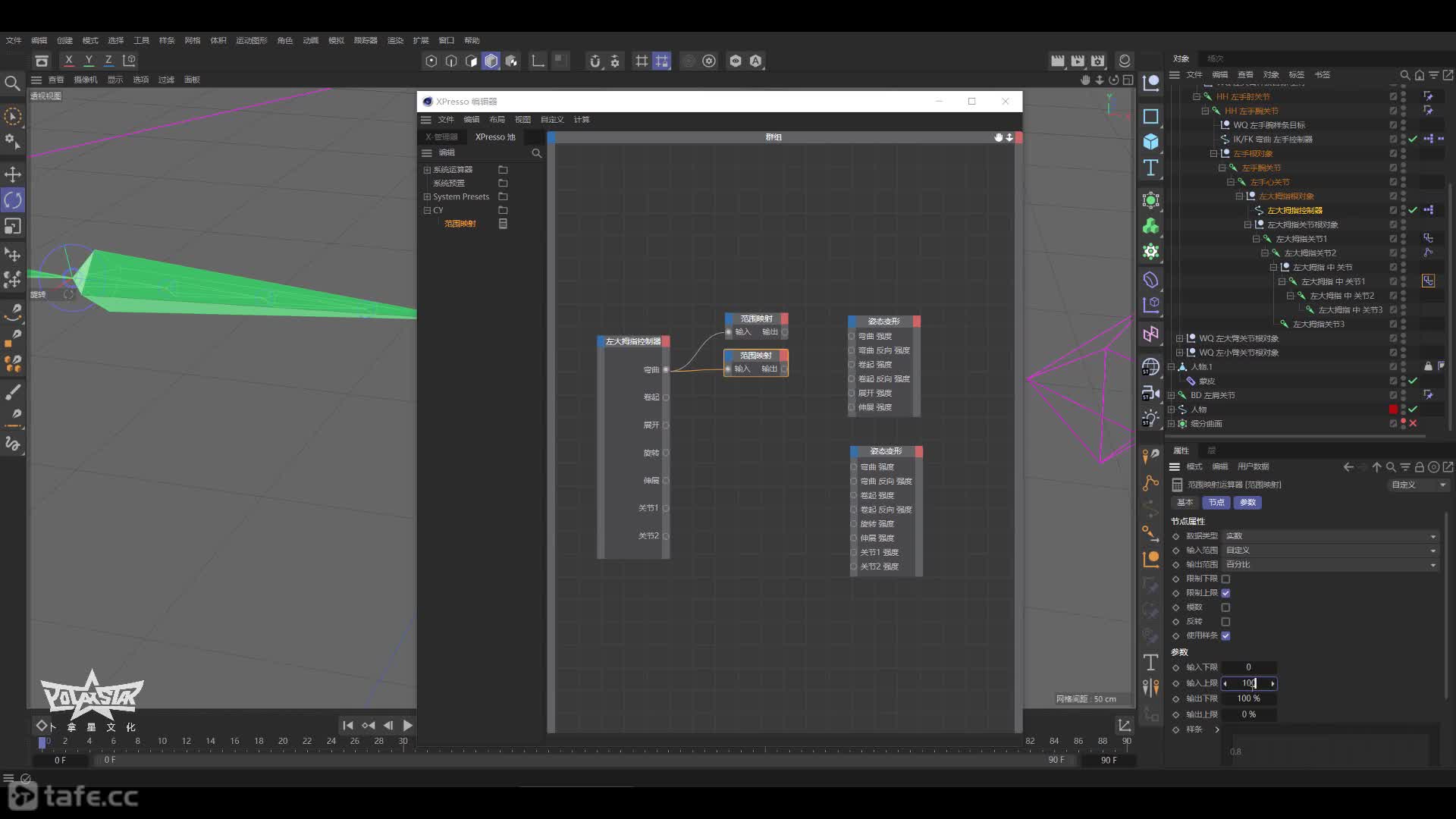This screenshot has height=819, width=1456.
Task: Collapse CY folder in XPresso pool
Action: 427,211
